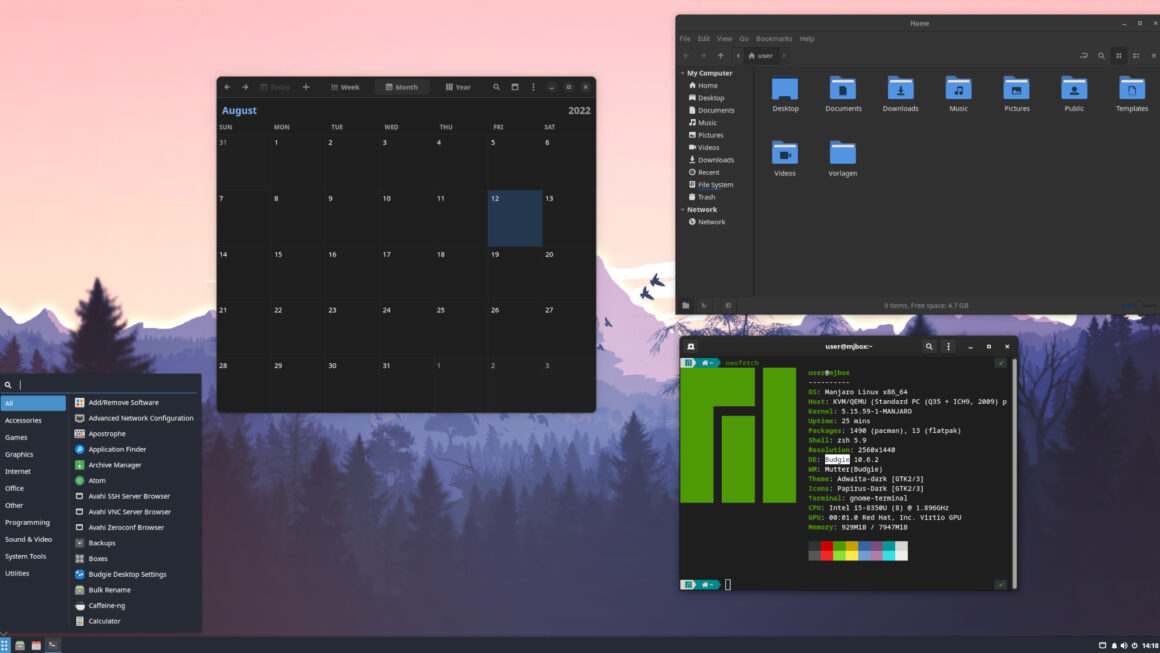Create a new event with the plus icon
The height and width of the screenshot is (653, 1160).
pyautogui.click(x=305, y=87)
